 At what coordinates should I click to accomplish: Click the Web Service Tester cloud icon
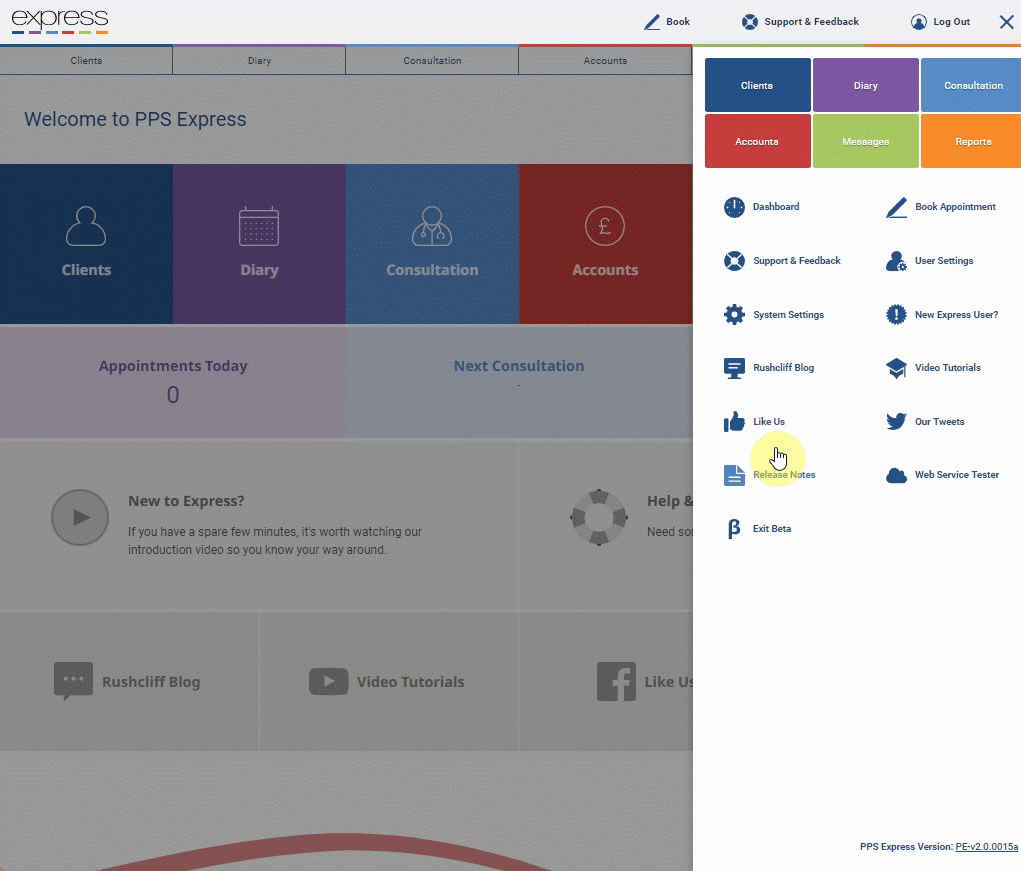[x=896, y=475]
